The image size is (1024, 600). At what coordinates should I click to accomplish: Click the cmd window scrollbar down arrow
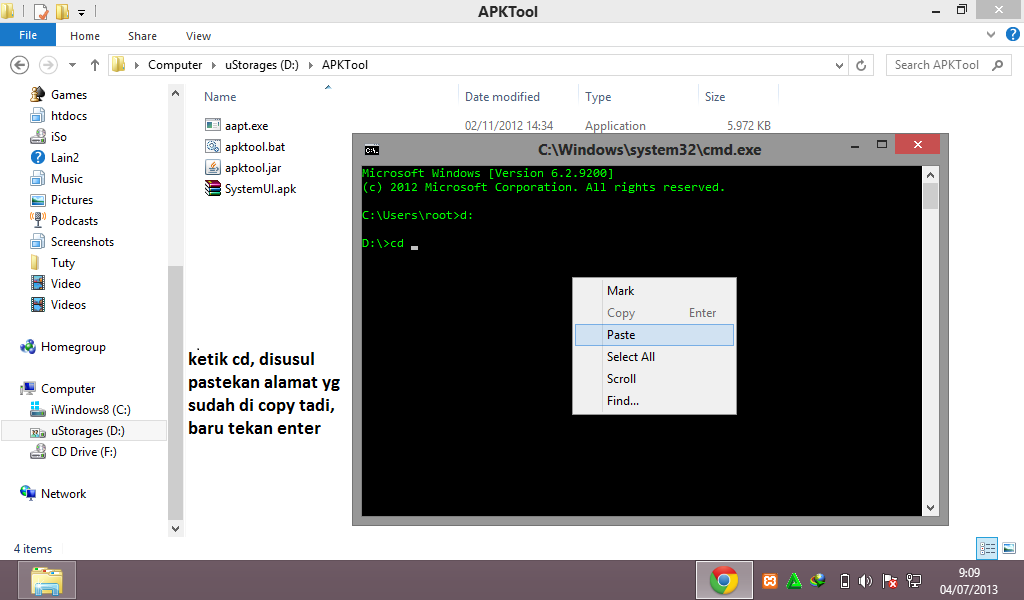930,507
